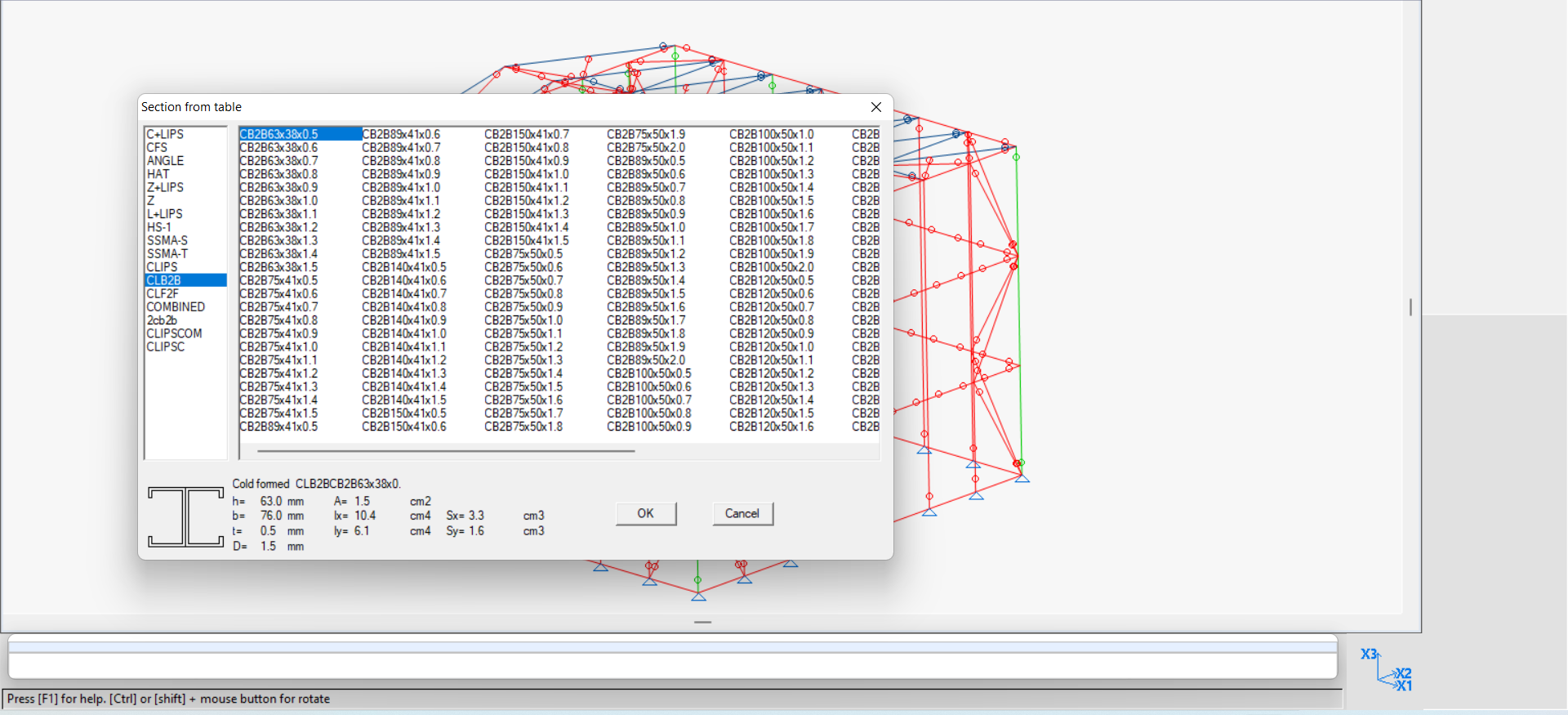Select SSMA-T section type
The image size is (1568, 715).
coord(167,253)
